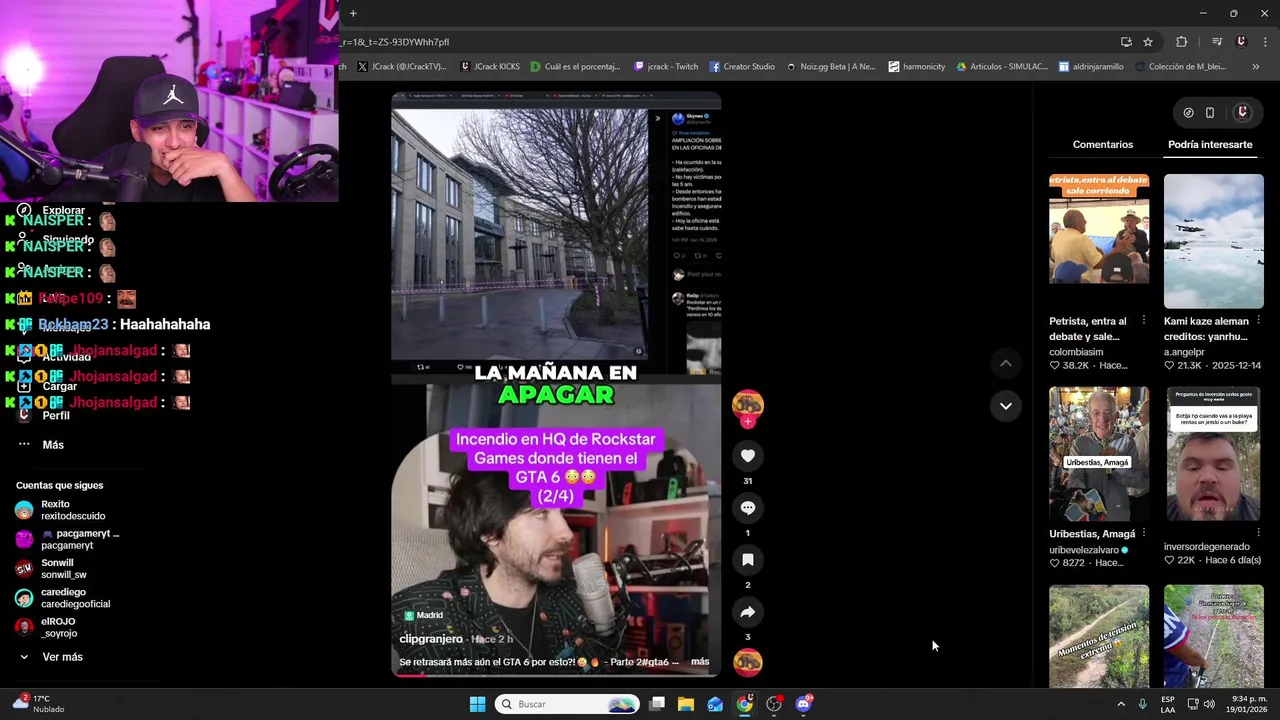1280x720 pixels.
Task: Open the Cuál es el porcentaj... bookmark
Action: 576,67
